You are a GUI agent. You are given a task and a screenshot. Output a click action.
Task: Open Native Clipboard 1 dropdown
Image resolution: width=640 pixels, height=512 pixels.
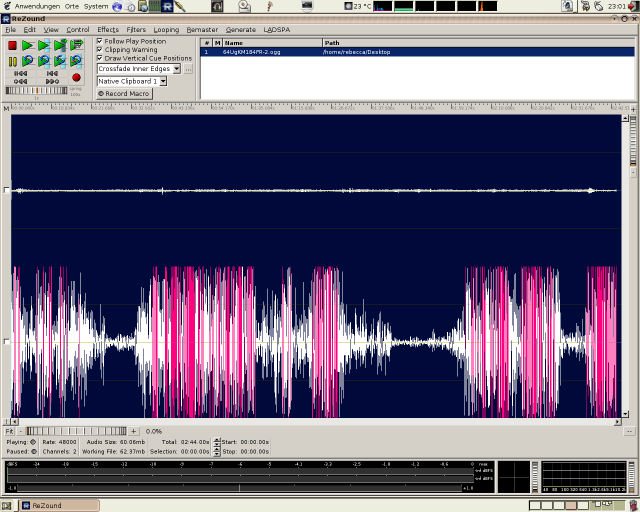[132, 81]
